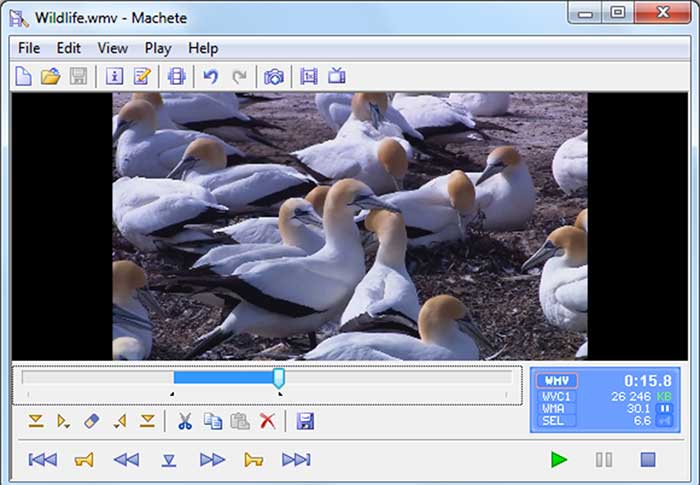This screenshot has width=700, height=485.
Task: Minimize the Machete window
Action: click(x=585, y=13)
